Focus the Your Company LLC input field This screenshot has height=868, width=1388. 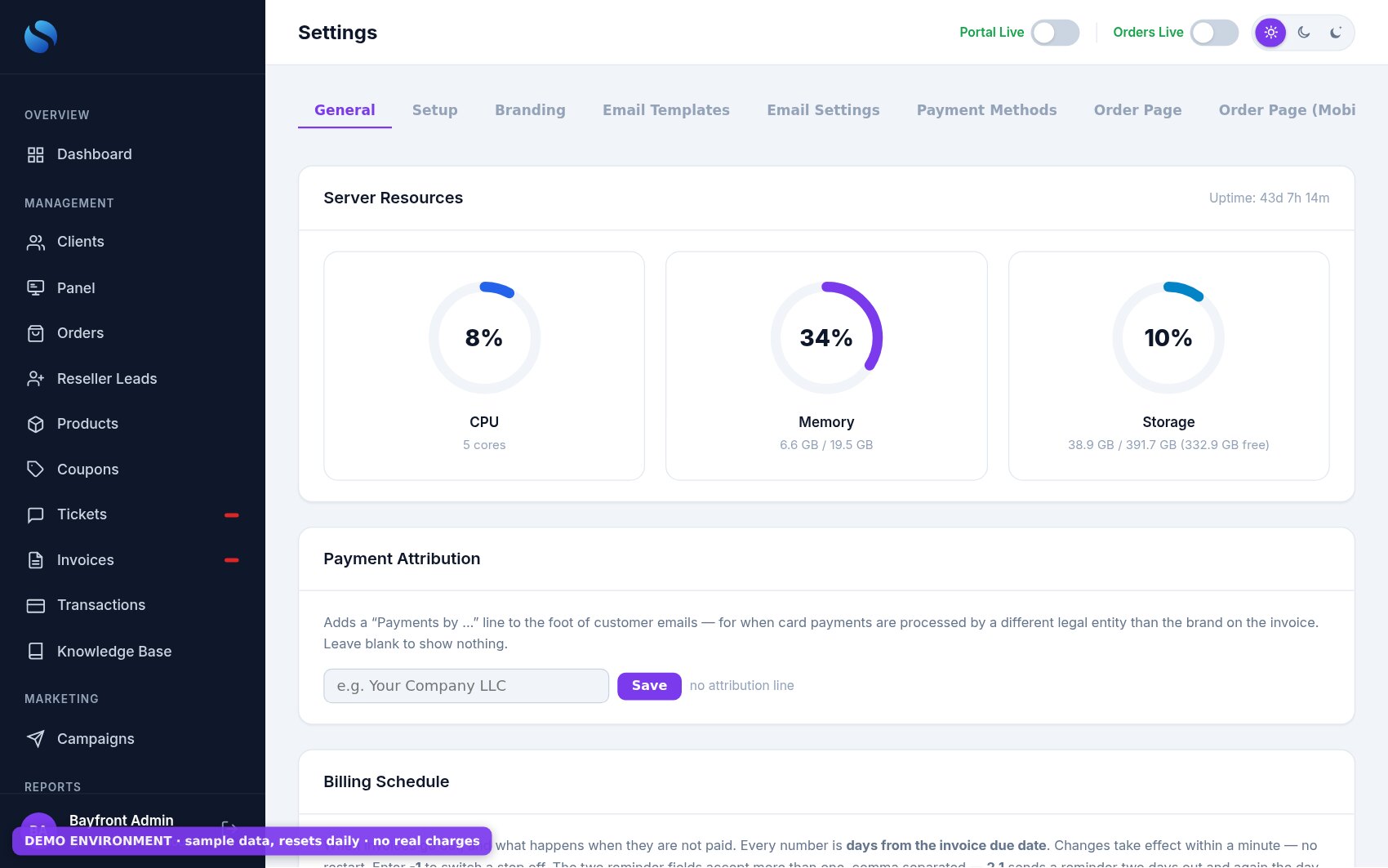466,686
